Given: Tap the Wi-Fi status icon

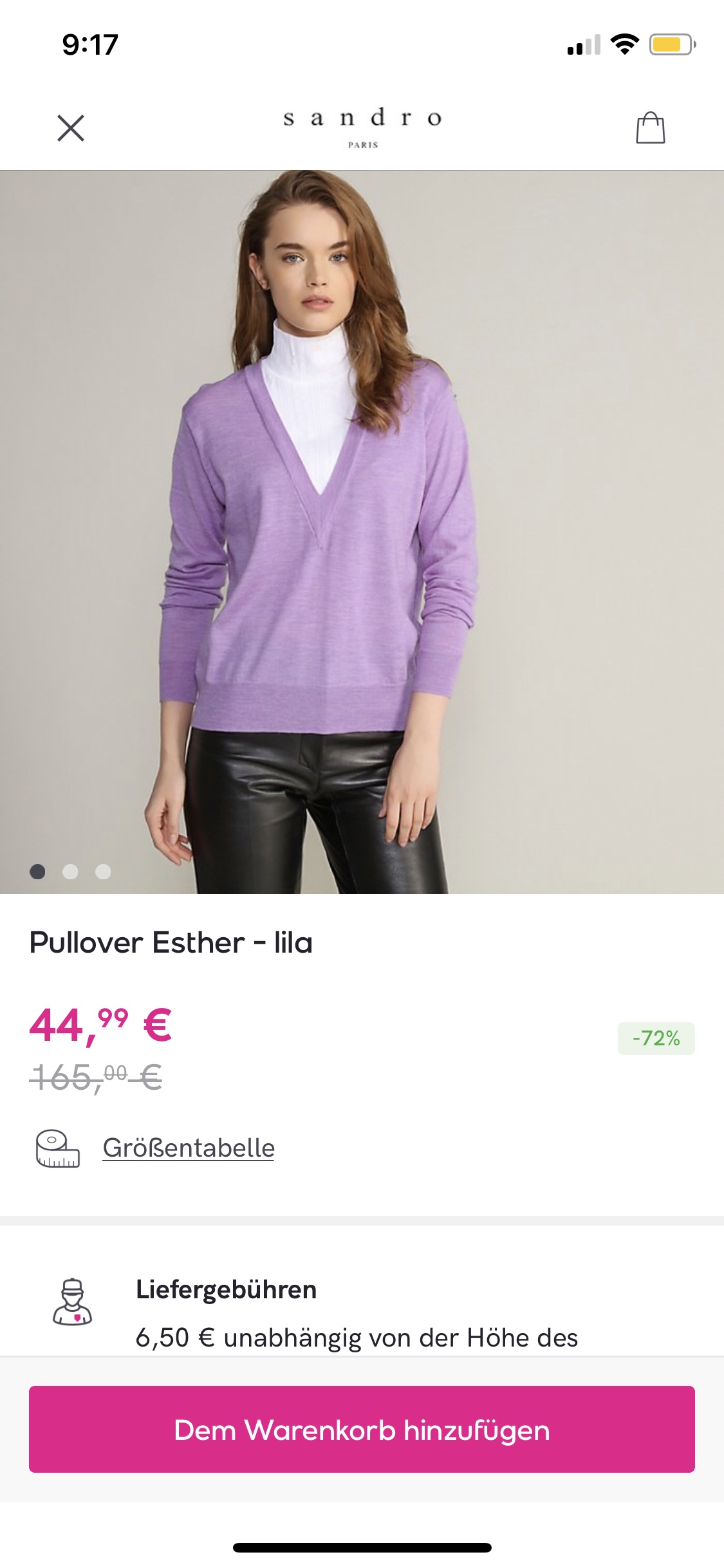Looking at the screenshot, I should (x=624, y=44).
